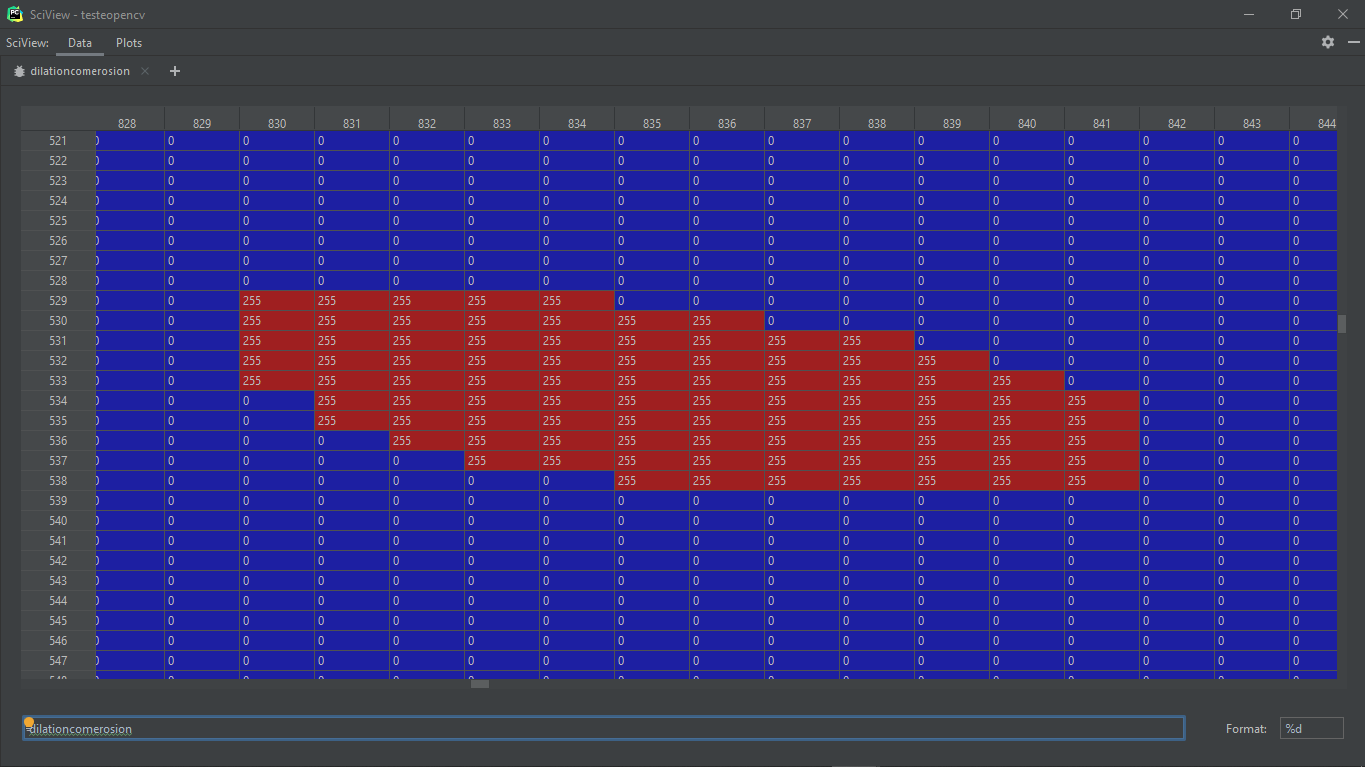Click the Format input field with %d
Viewport: 1365px width, 767px height.
(x=1311, y=728)
